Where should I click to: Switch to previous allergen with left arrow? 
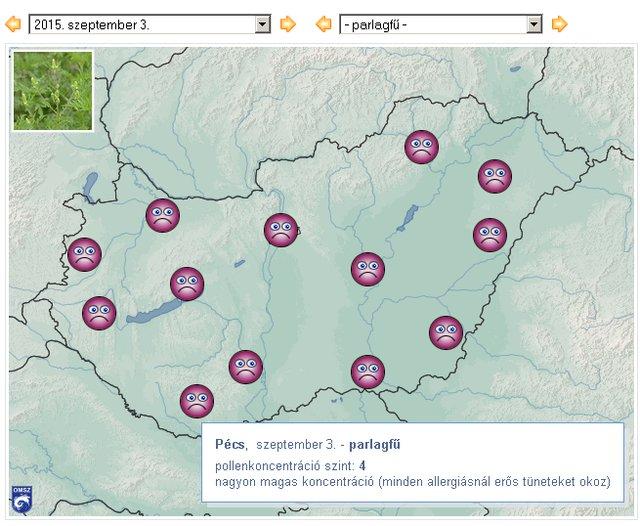coord(324,24)
